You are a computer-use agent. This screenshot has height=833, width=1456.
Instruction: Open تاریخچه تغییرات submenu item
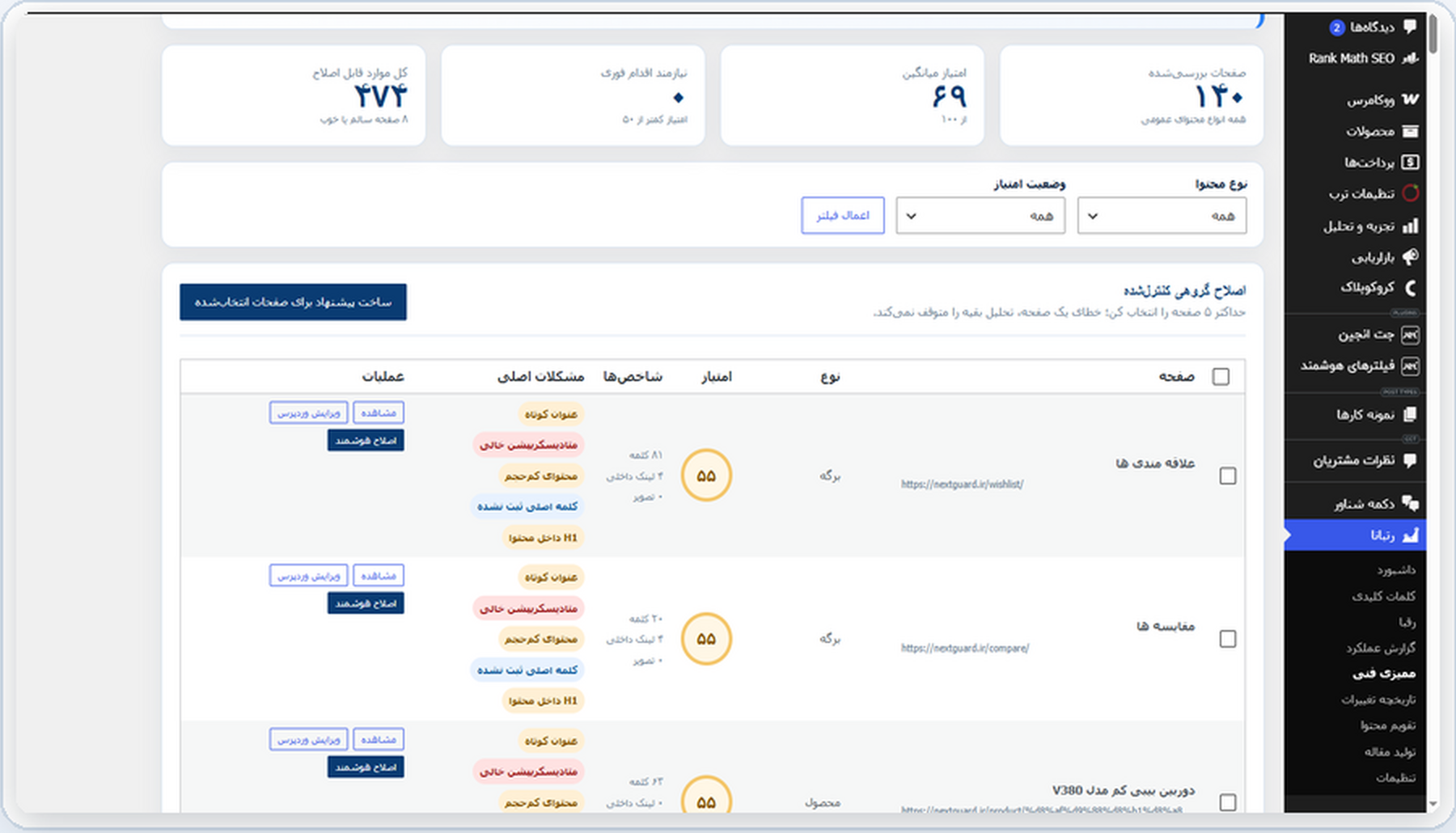pos(1378,700)
